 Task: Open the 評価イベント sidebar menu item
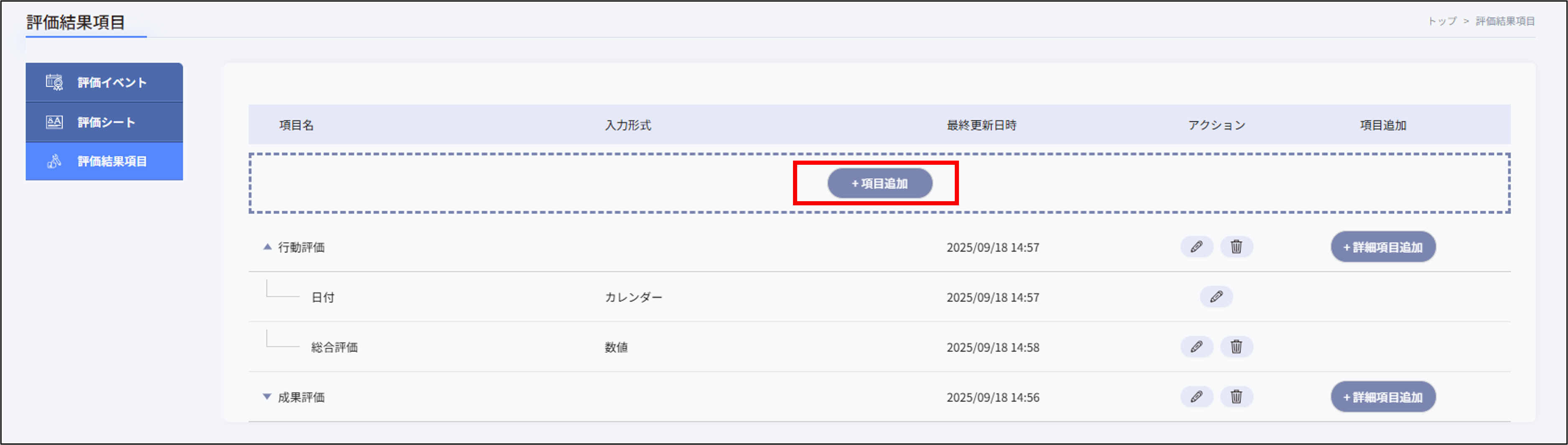tap(104, 82)
